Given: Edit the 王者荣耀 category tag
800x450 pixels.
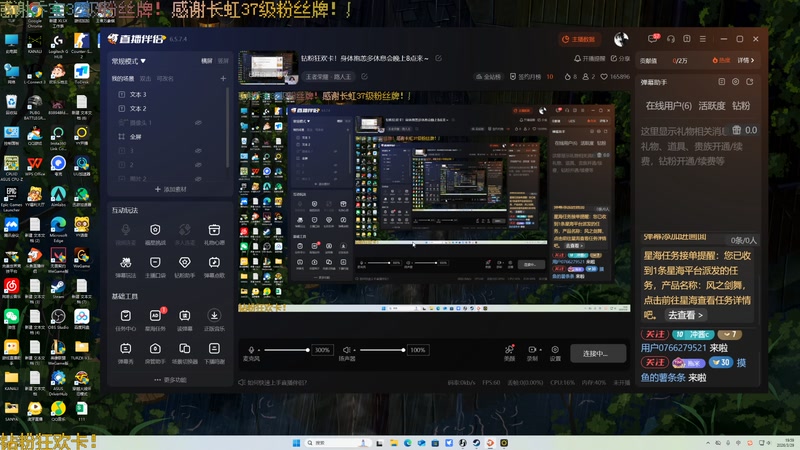Looking at the screenshot, I should pos(364,77).
